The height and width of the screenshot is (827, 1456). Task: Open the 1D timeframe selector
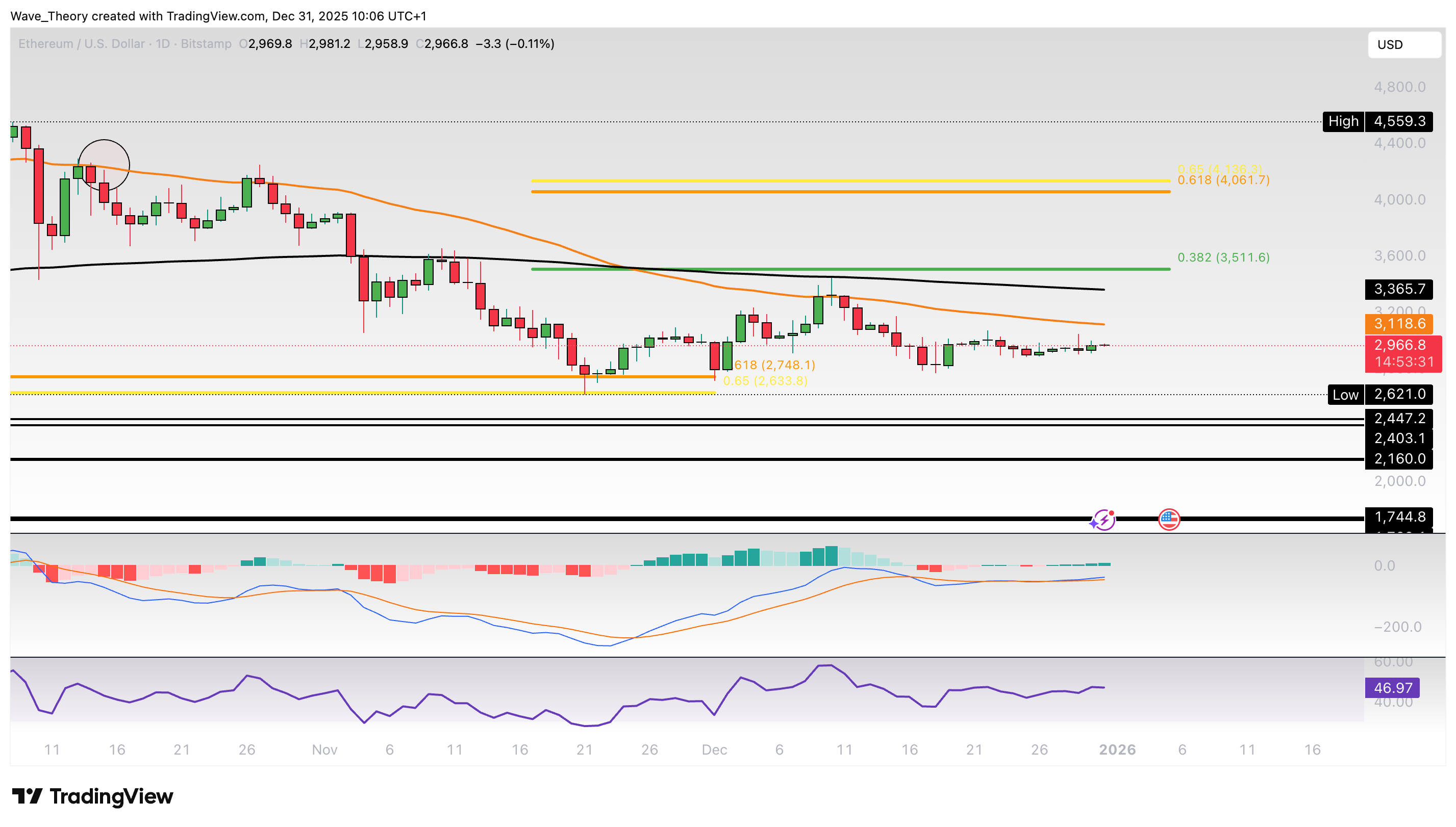click(x=163, y=44)
